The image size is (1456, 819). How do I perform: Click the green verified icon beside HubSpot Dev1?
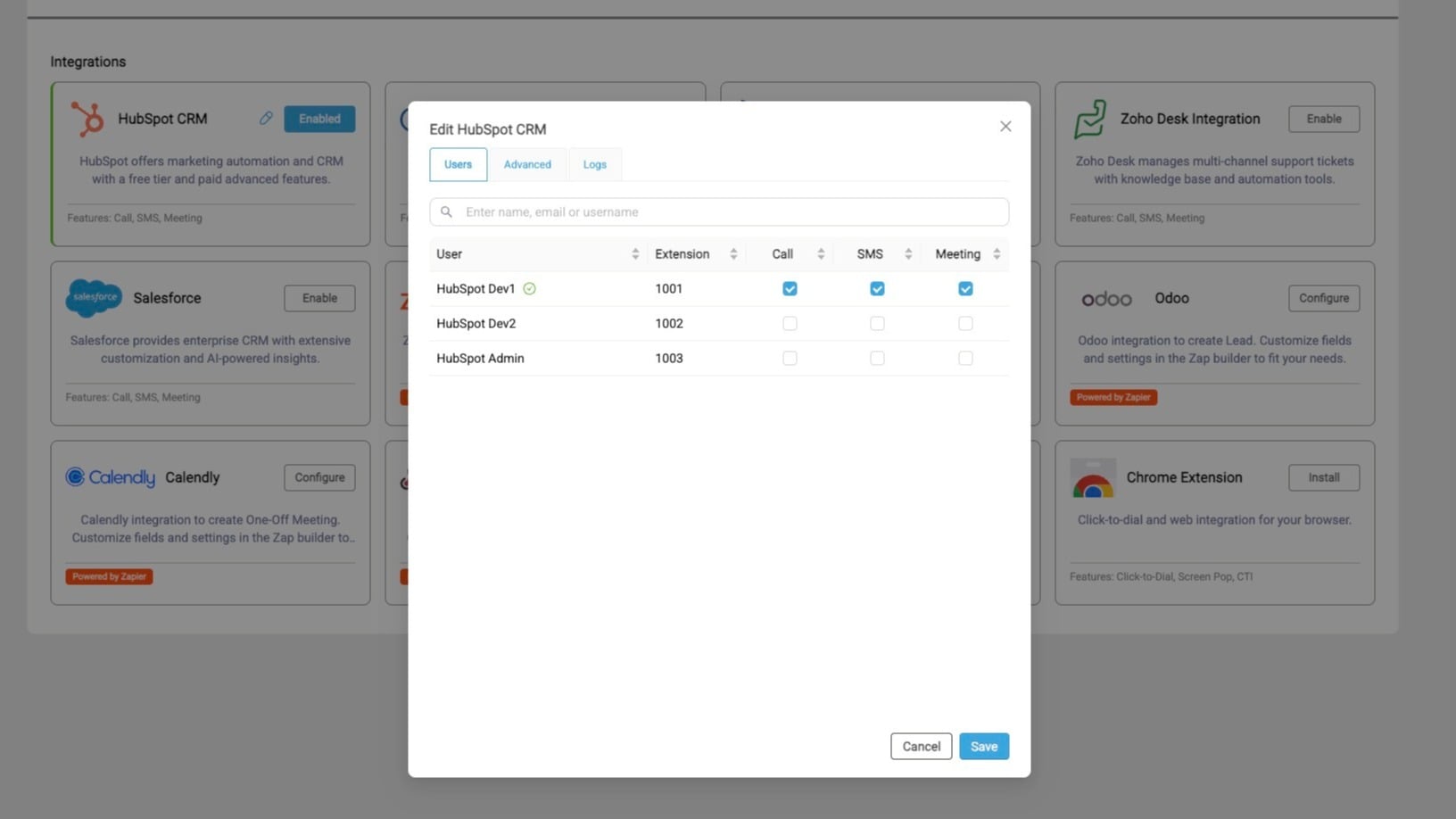click(529, 289)
